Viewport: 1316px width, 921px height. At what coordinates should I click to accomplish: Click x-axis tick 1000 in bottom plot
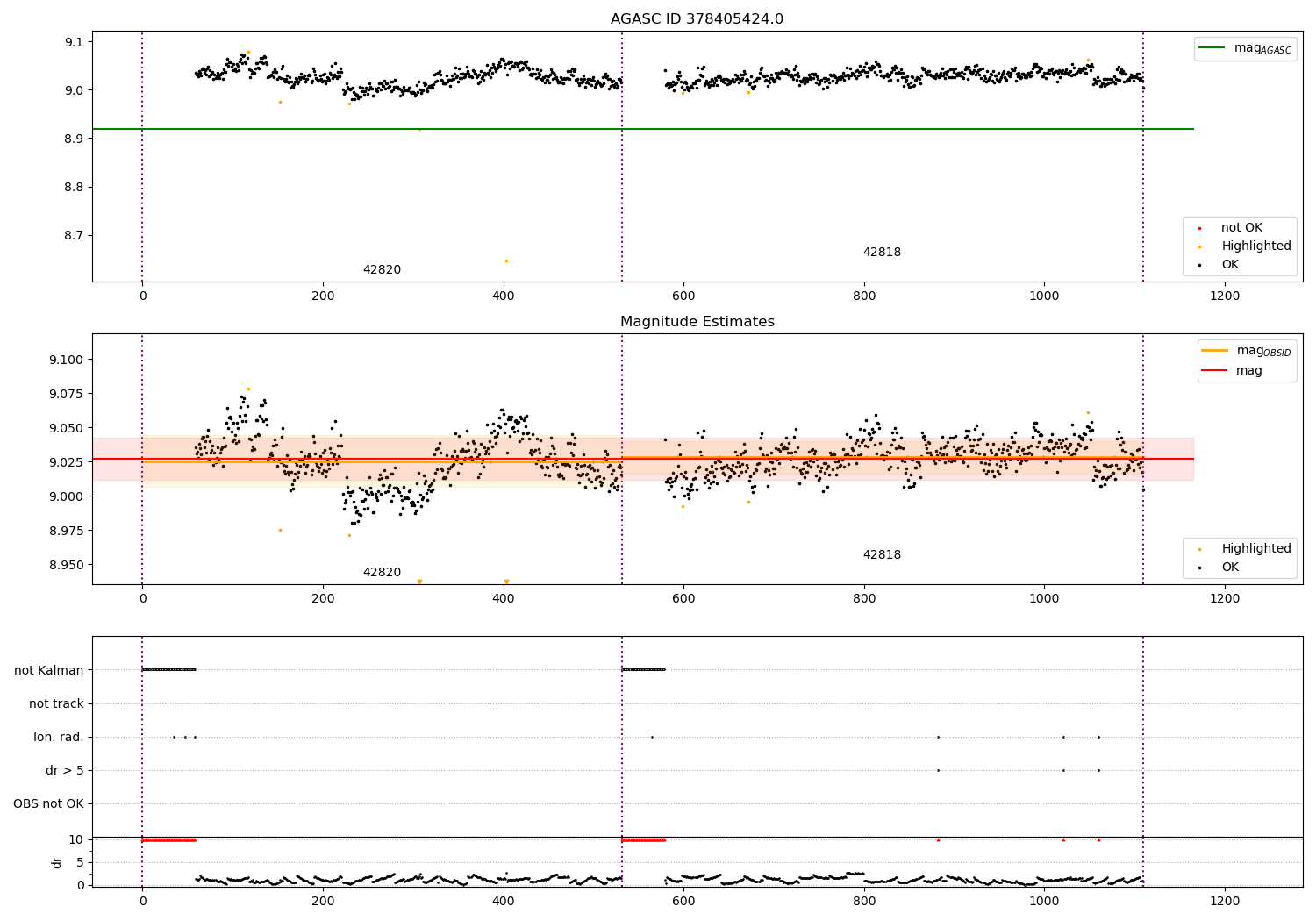(x=1044, y=902)
